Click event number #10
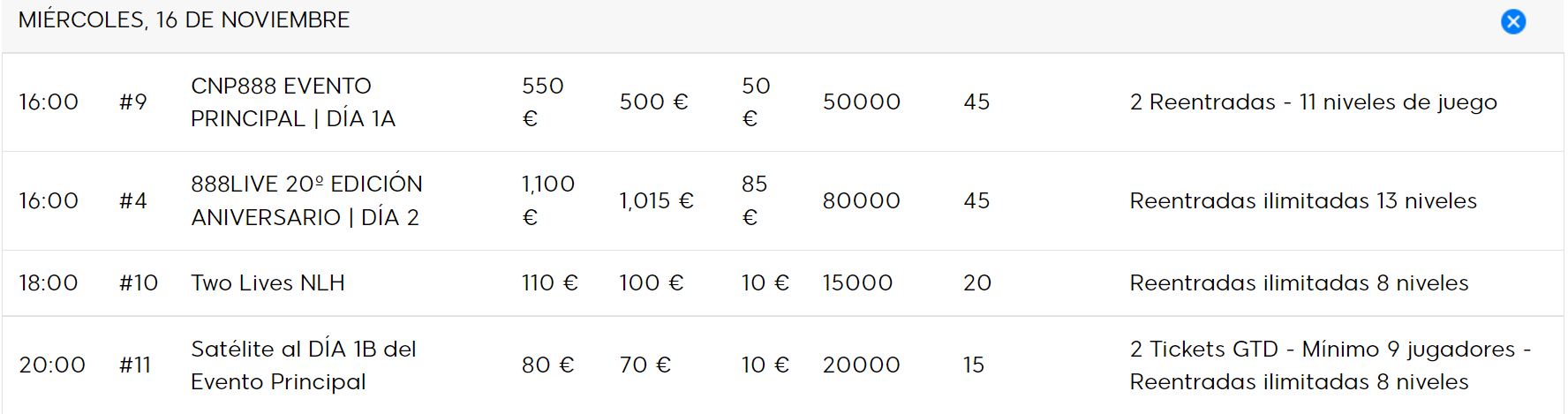This screenshot has height=414, width=1568. [x=139, y=282]
